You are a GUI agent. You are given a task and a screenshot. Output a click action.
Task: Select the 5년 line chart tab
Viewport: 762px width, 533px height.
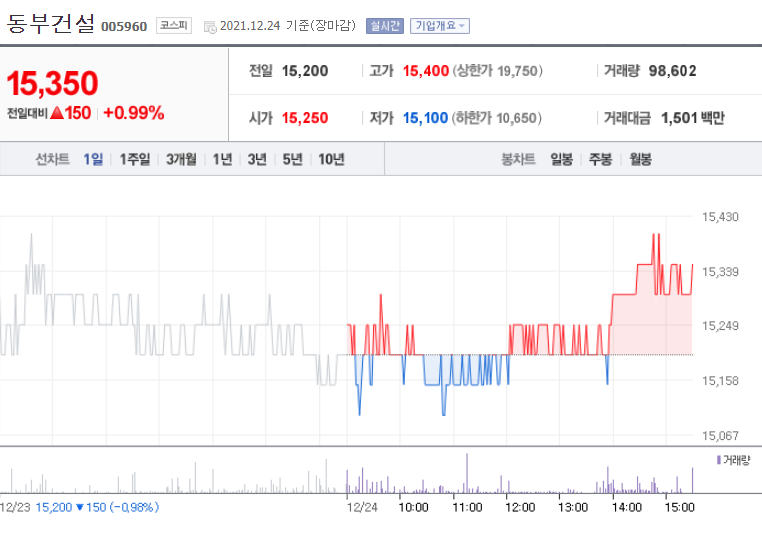293,159
